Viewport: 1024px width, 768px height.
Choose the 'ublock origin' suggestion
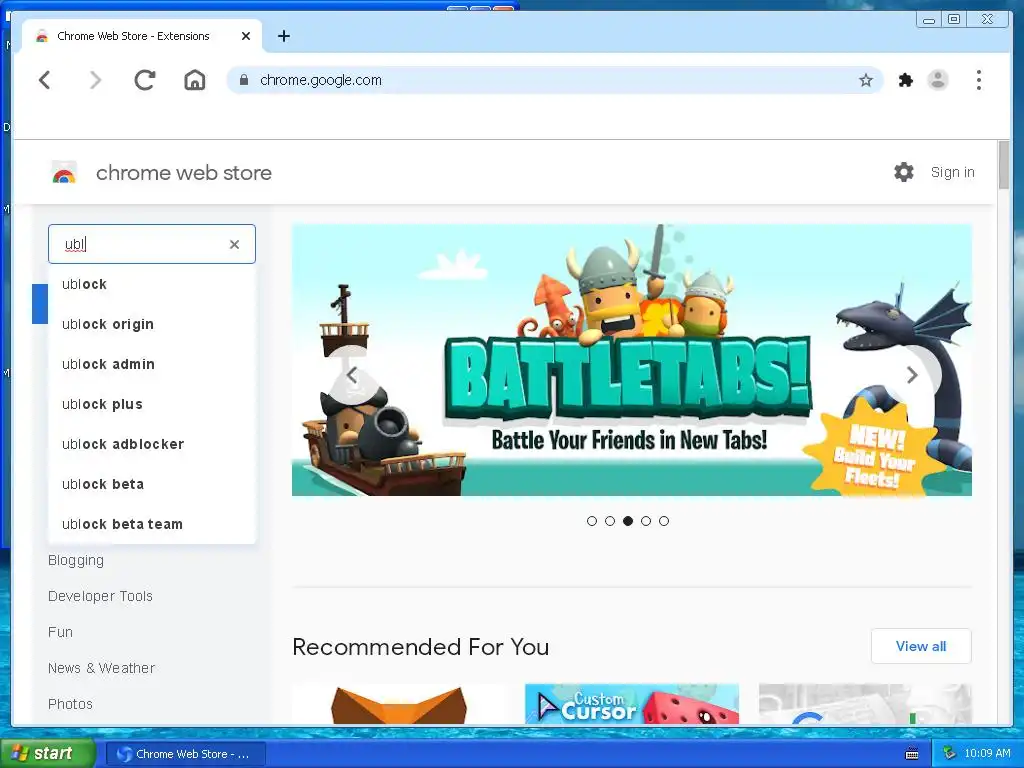pos(152,324)
